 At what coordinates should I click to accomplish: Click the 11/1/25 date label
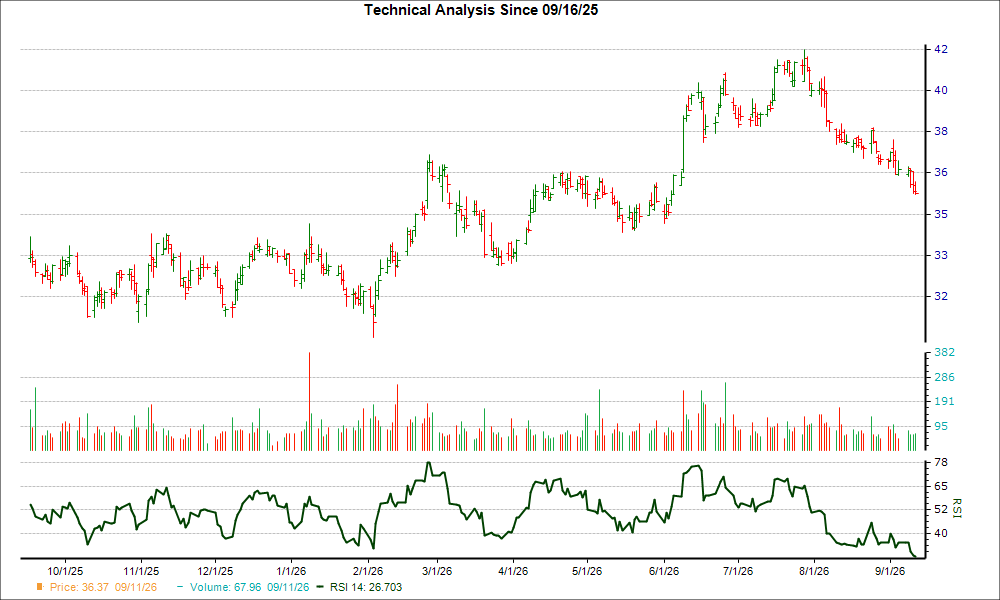pos(141,571)
